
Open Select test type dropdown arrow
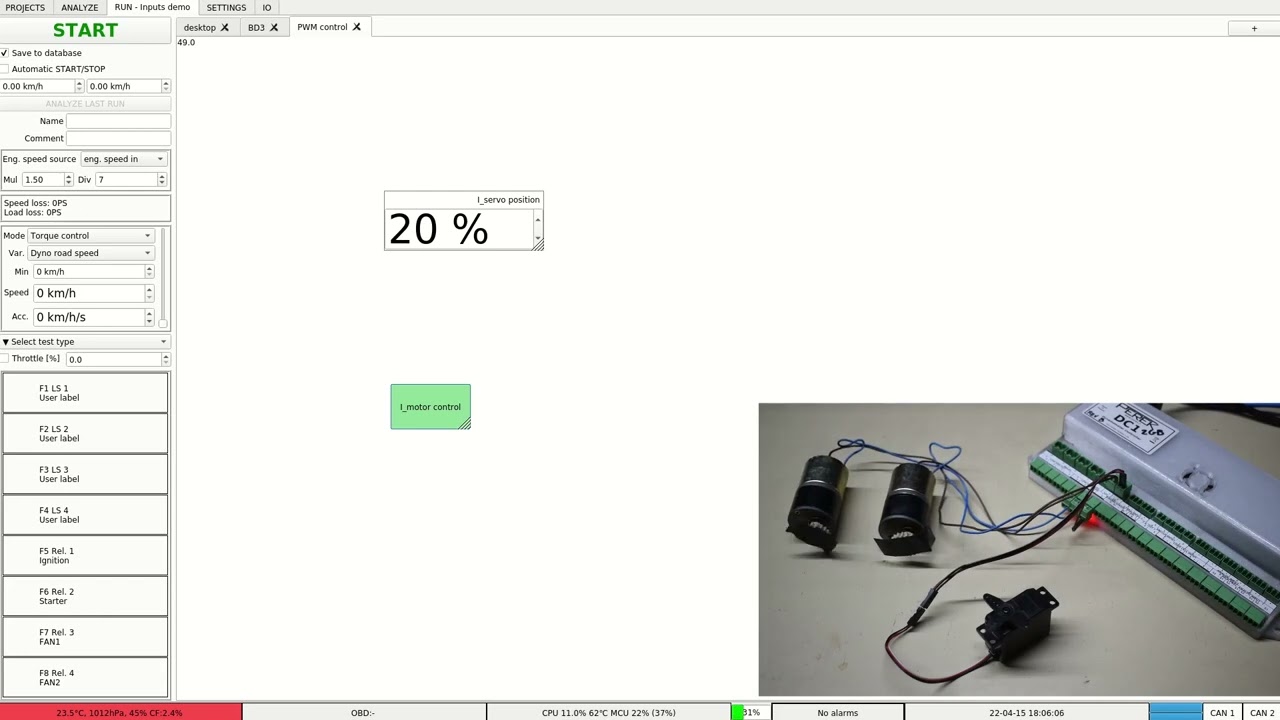coord(164,342)
